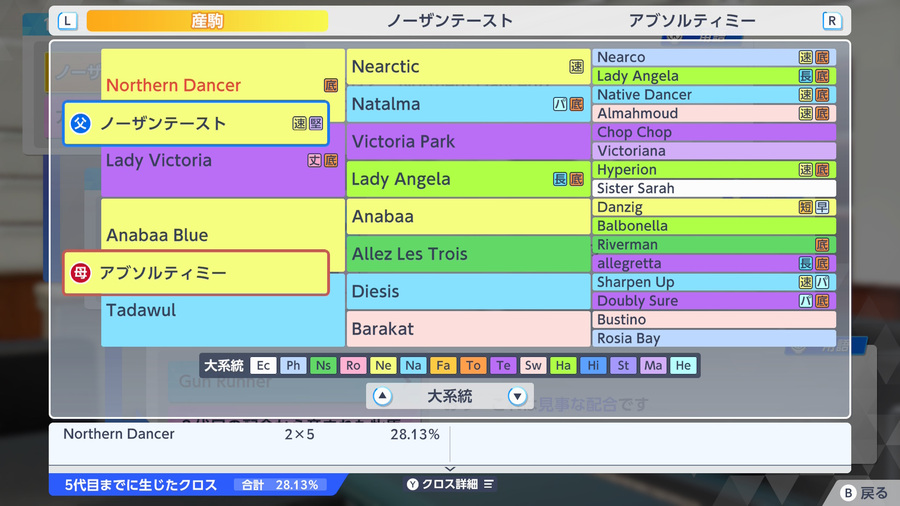Click the 早 badge on Danzig

(x=822, y=207)
